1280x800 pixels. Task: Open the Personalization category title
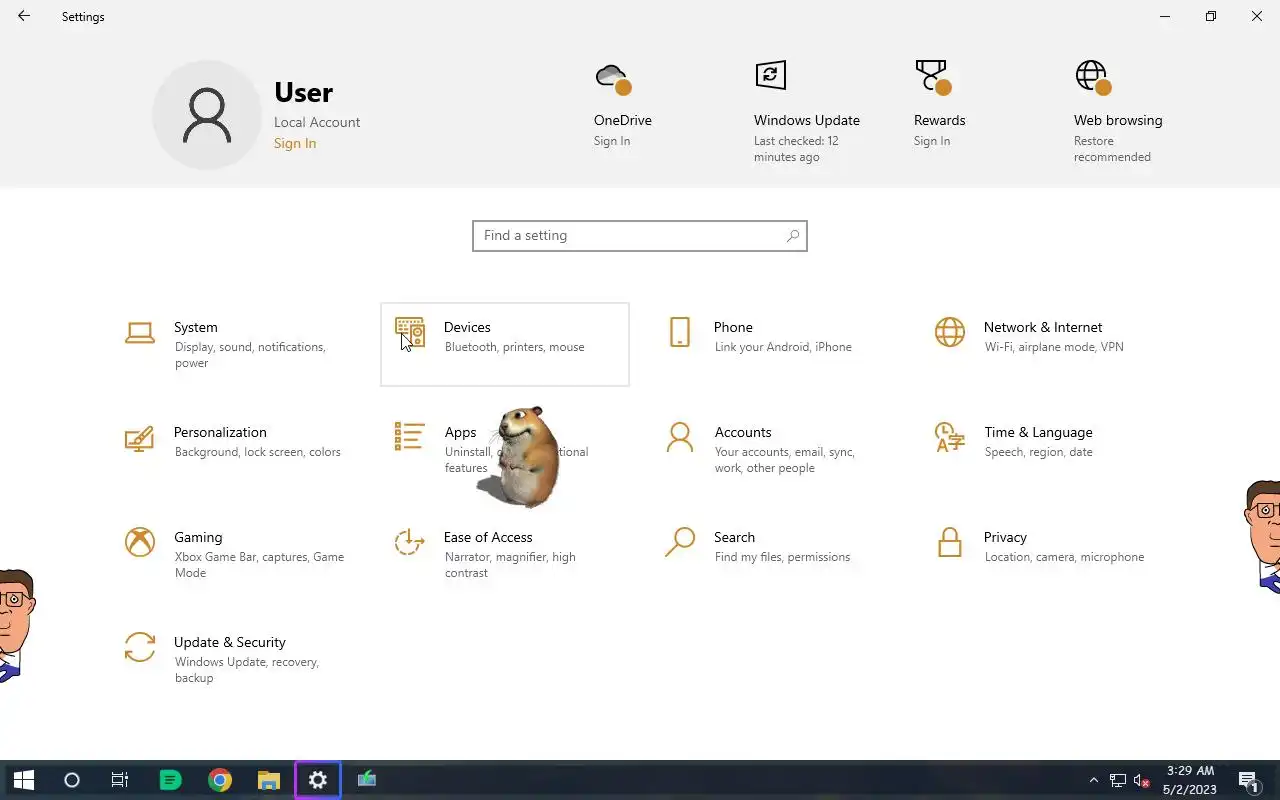(x=220, y=432)
